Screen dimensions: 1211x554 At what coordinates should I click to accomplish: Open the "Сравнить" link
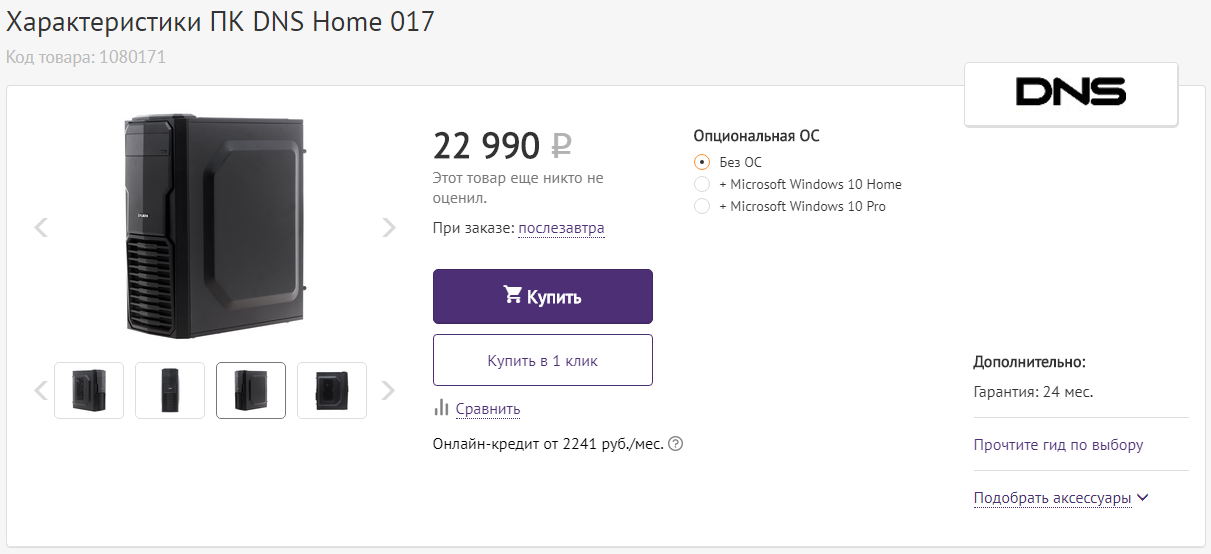tap(488, 409)
